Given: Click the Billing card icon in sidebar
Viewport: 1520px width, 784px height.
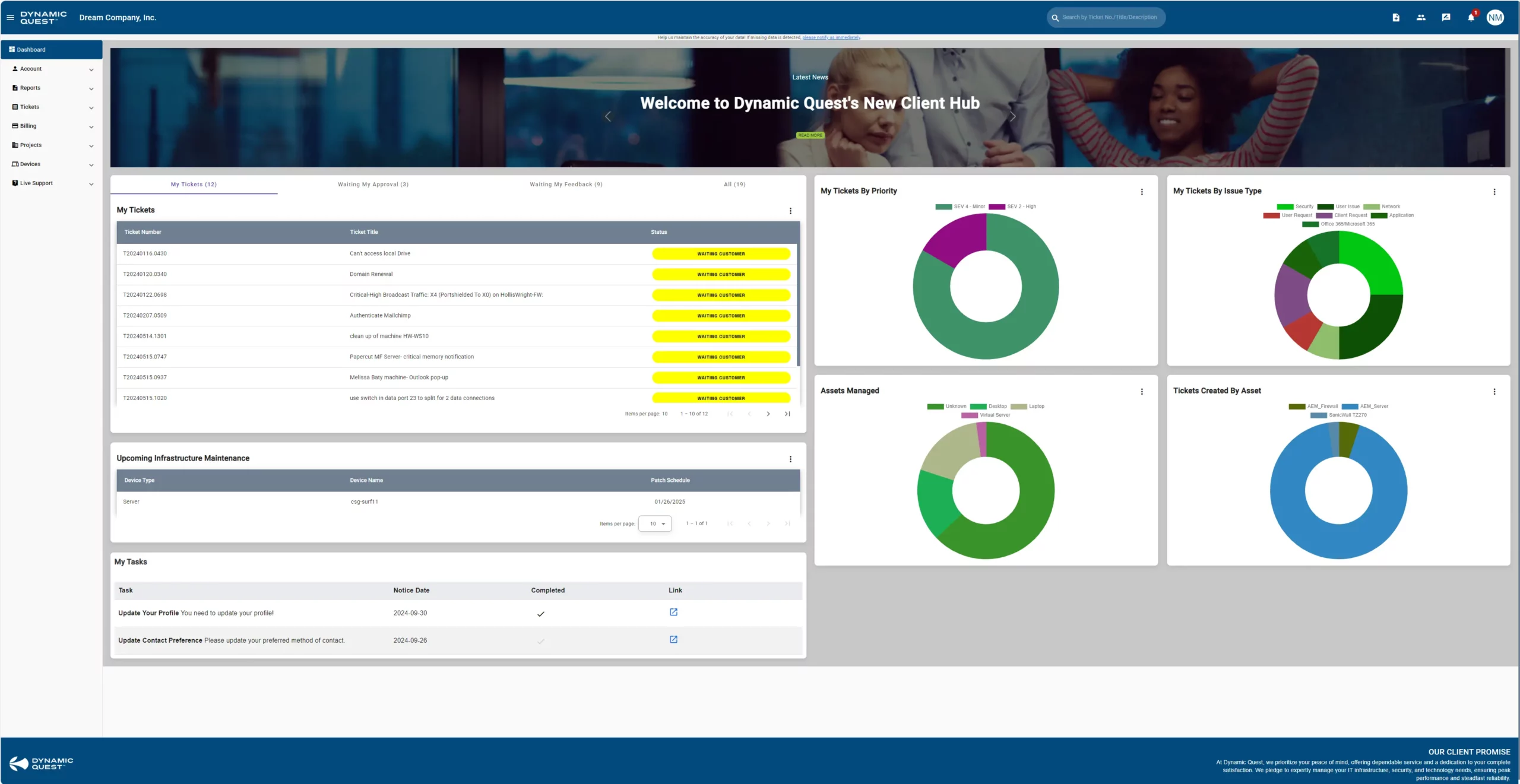Looking at the screenshot, I should 15,126.
